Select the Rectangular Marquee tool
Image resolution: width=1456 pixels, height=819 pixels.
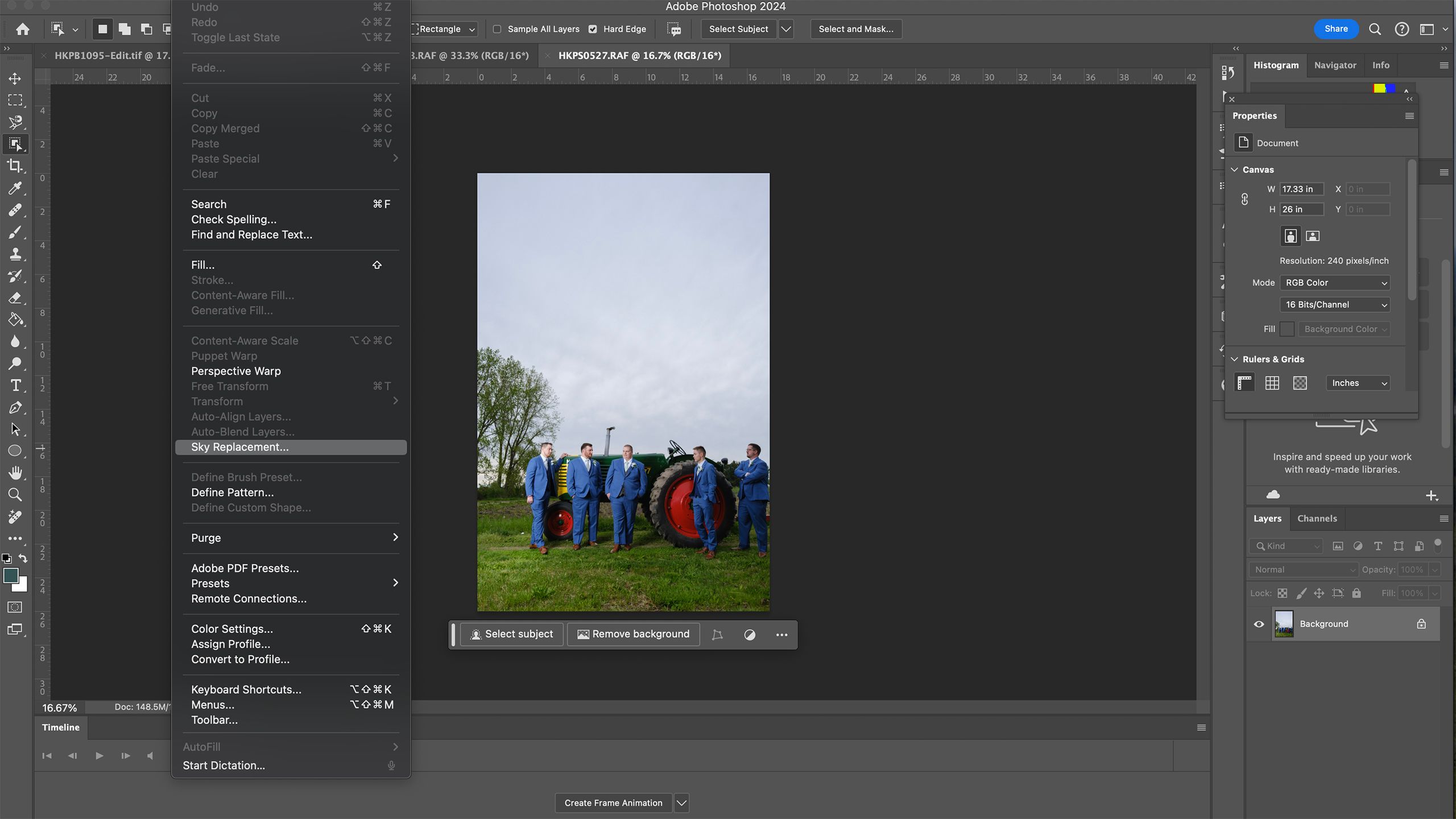point(15,99)
